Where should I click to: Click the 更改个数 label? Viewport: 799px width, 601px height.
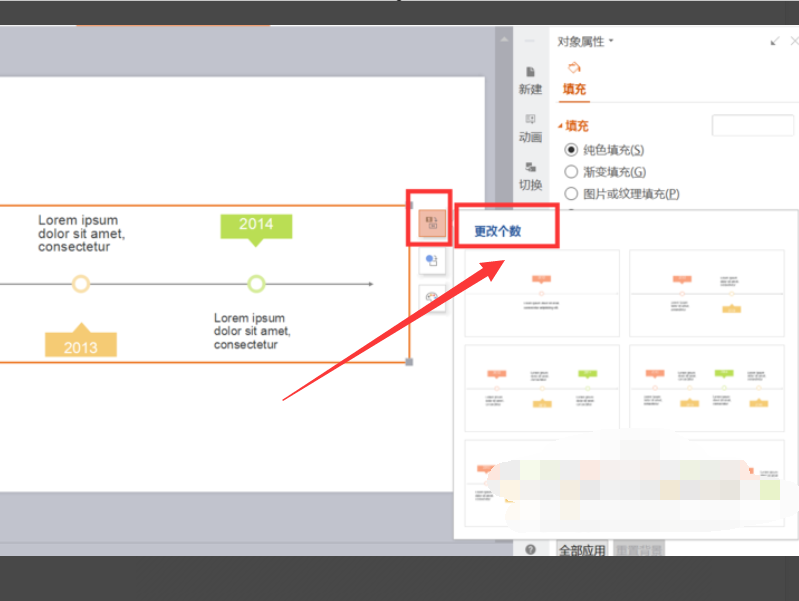(x=498, y=231)
